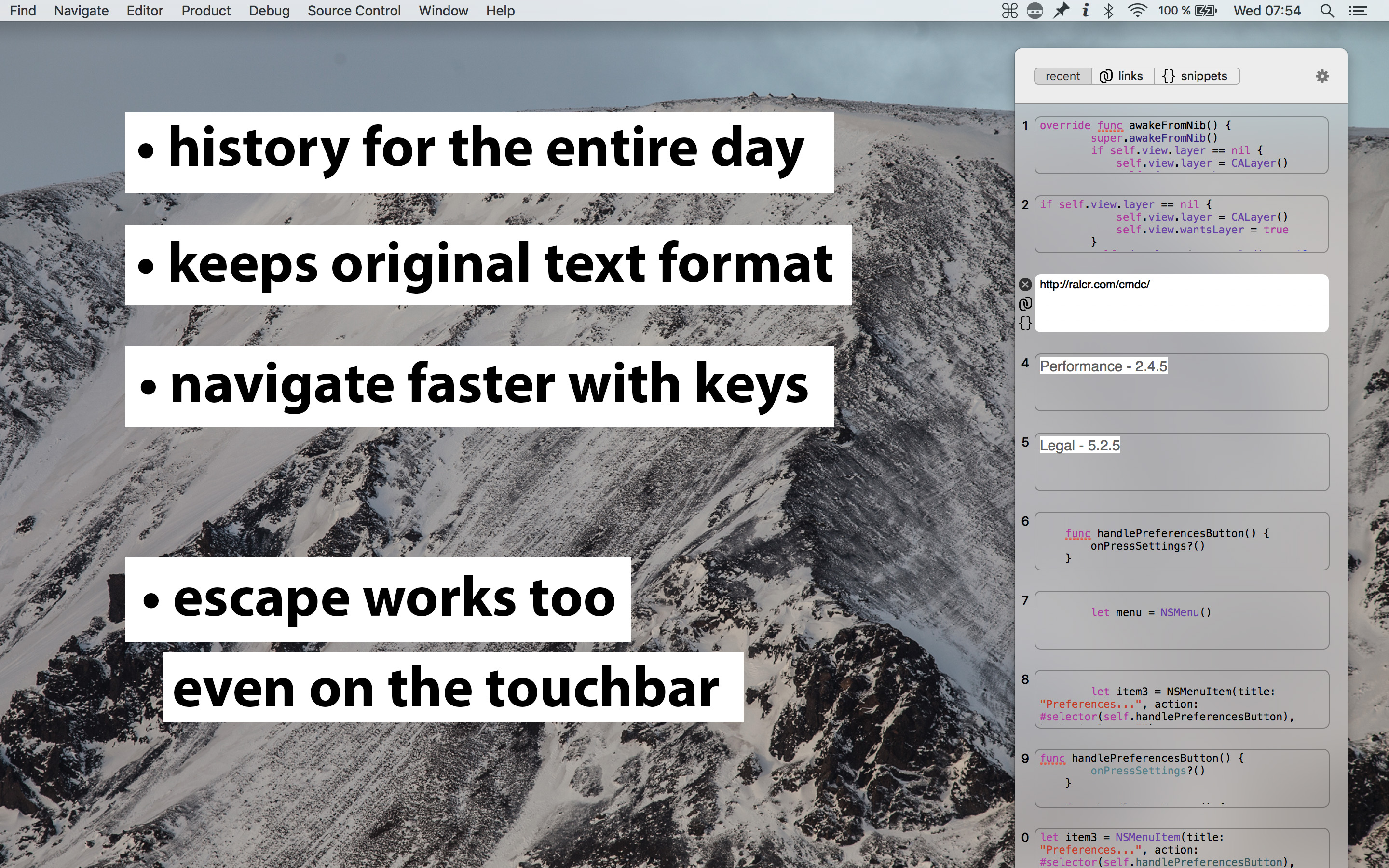Open Bluetooth status menu

[x=1109, y=10]
